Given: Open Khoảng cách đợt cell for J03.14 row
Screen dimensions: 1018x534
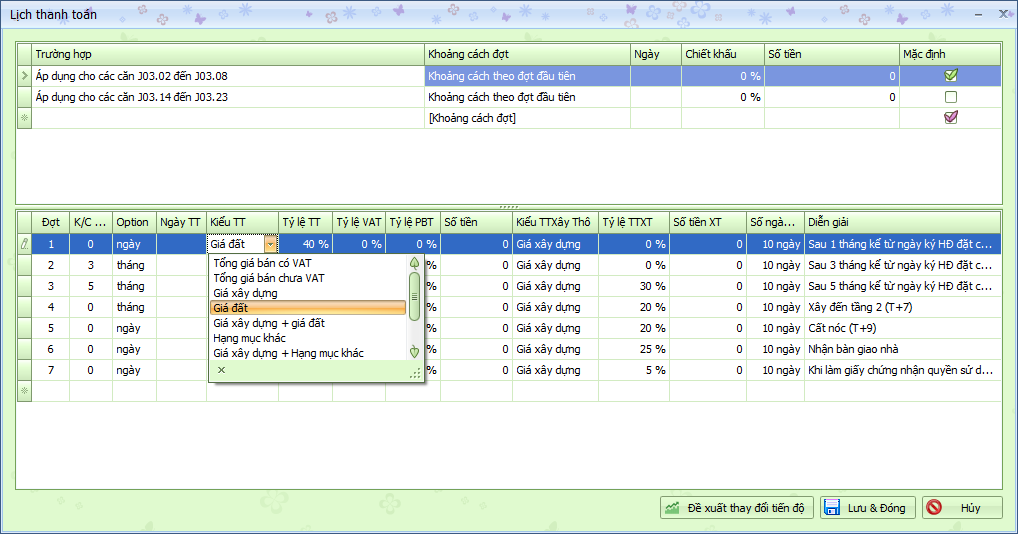Looking at the screenshot, I should click(526, 97).
